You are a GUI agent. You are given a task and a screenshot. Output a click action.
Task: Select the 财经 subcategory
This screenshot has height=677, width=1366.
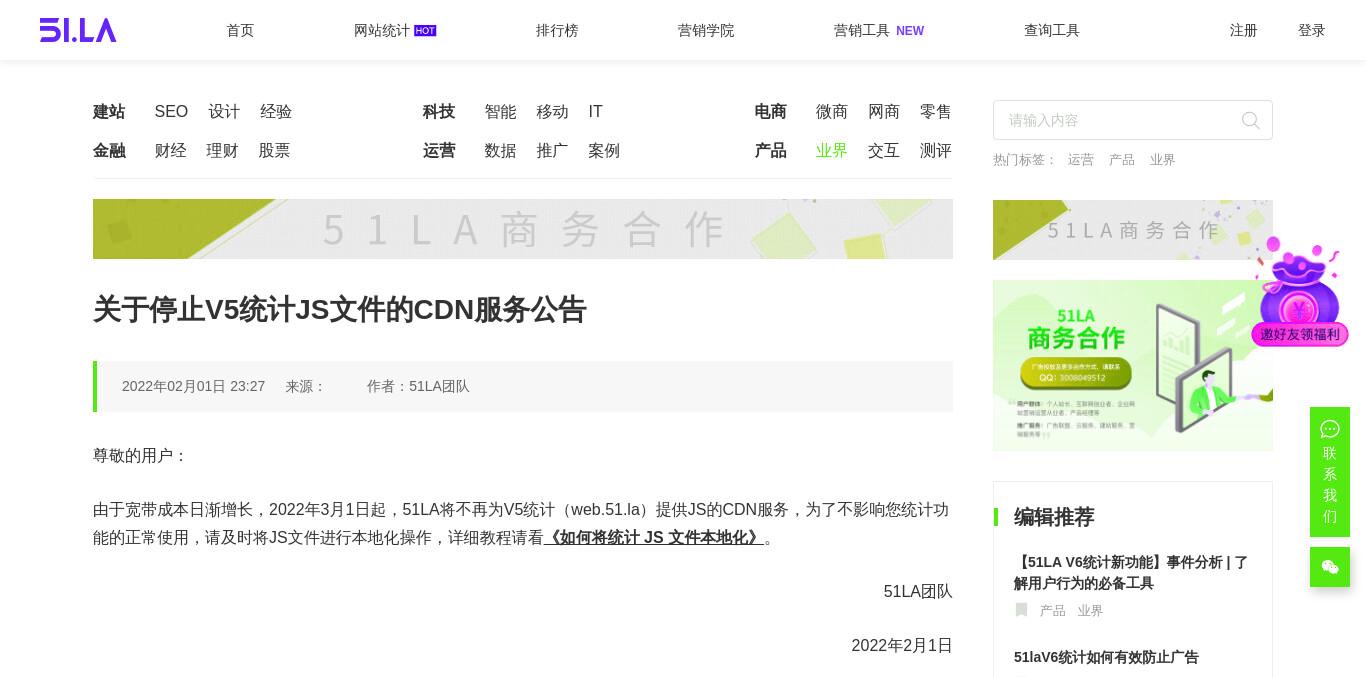pos(171,151)
